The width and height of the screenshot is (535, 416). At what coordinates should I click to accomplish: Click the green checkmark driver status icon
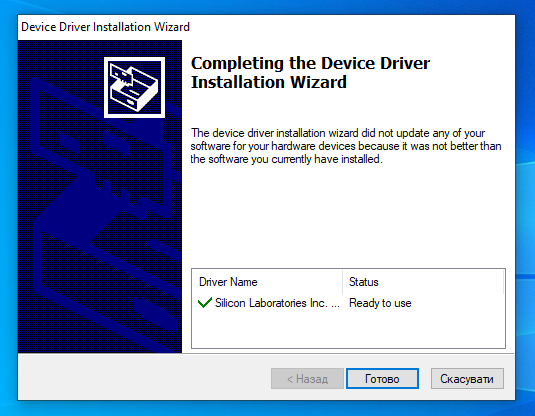pos(205,302)
